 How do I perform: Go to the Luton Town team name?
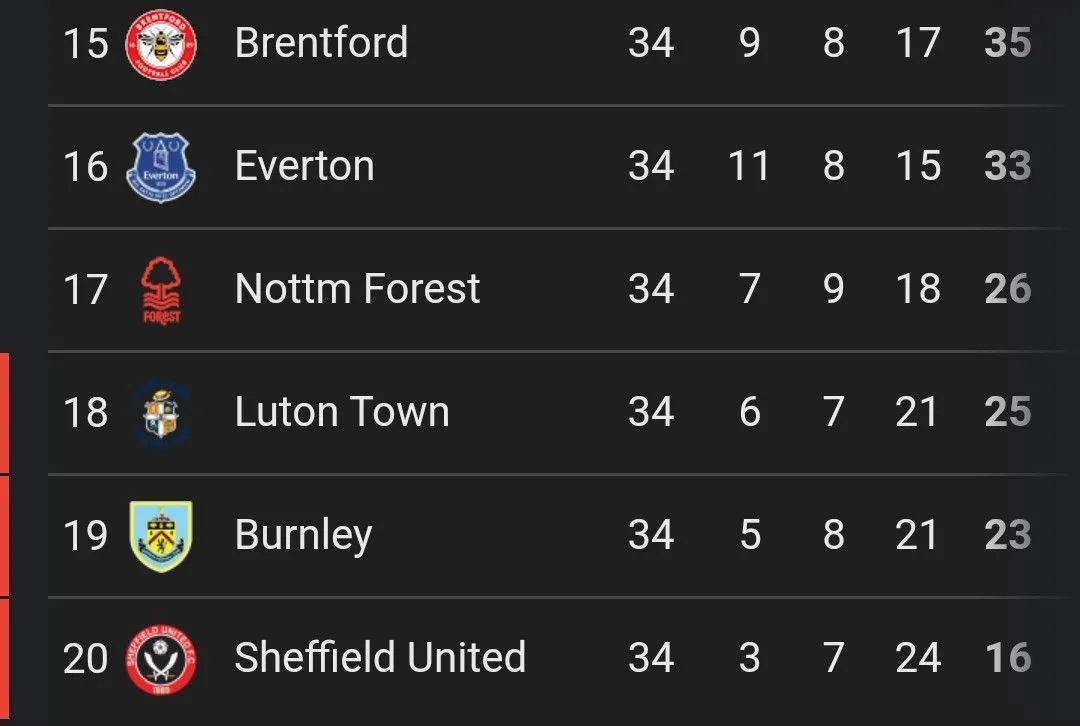tap(342, 412)
